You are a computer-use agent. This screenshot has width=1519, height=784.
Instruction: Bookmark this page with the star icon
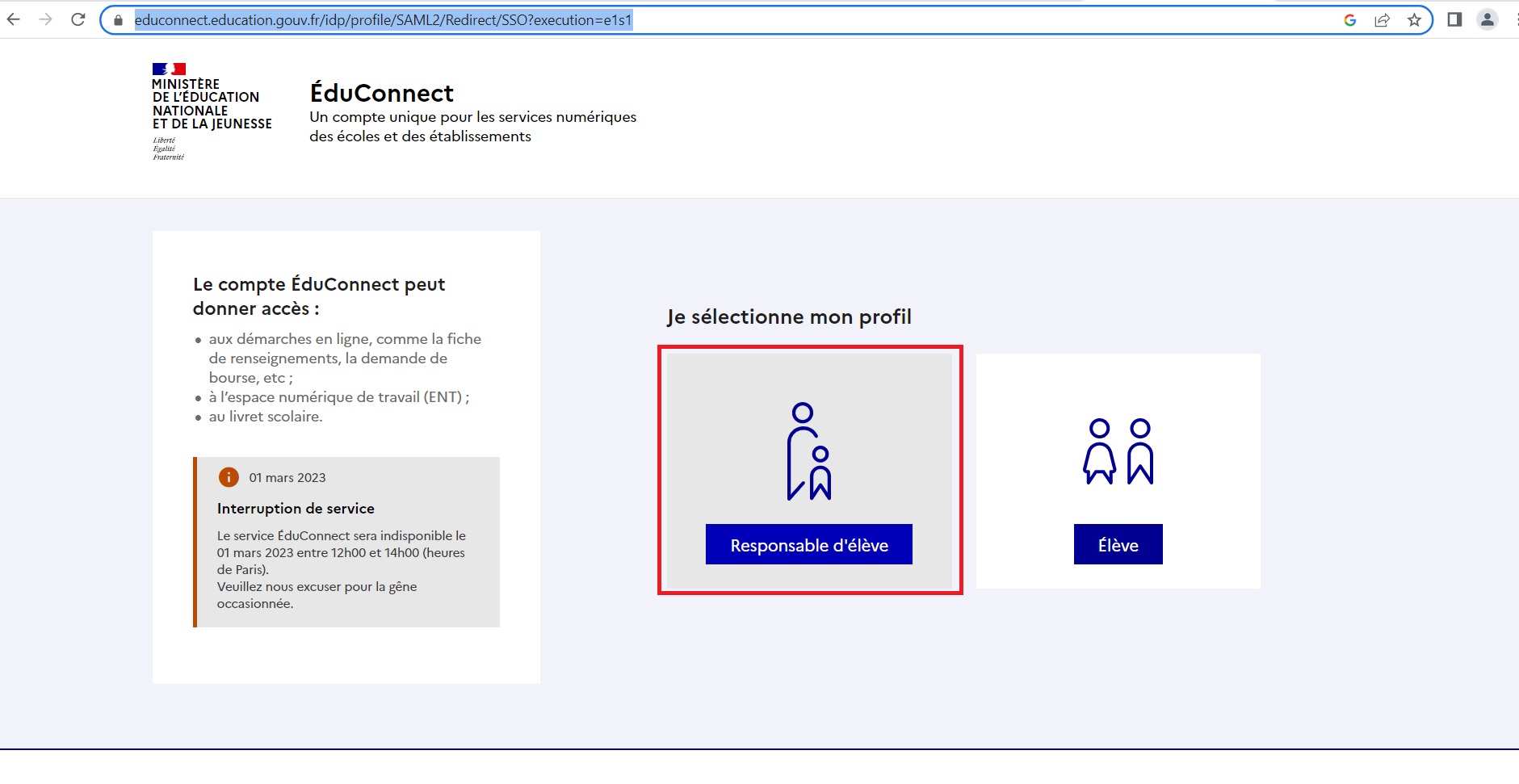1414,20
